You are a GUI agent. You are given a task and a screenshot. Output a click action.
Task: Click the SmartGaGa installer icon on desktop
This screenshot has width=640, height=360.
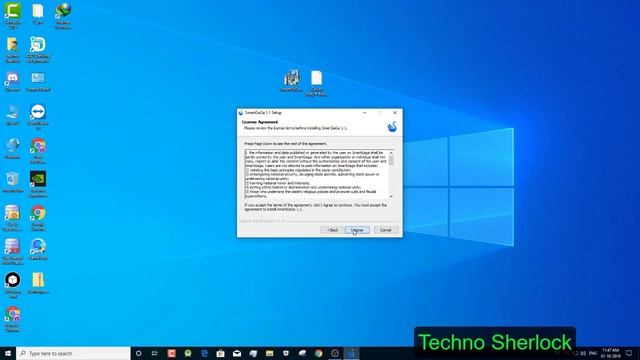point(291,80)
